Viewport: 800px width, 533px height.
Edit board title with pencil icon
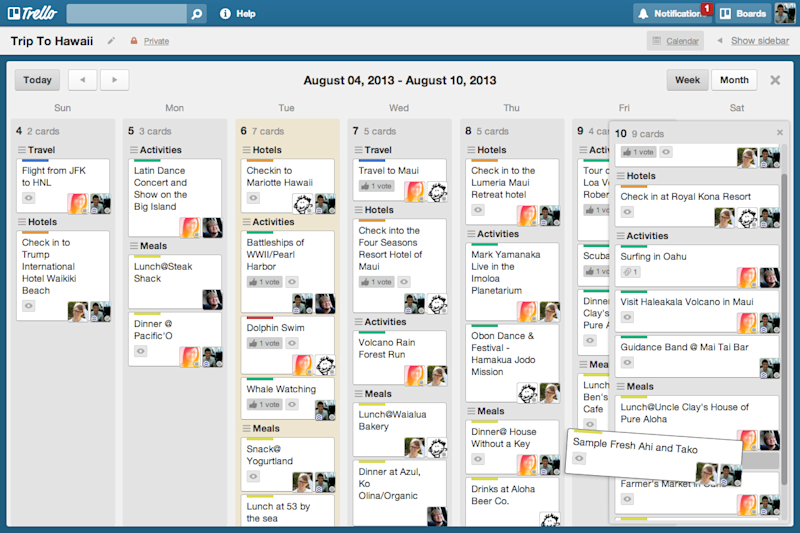[x=111, y=41]
